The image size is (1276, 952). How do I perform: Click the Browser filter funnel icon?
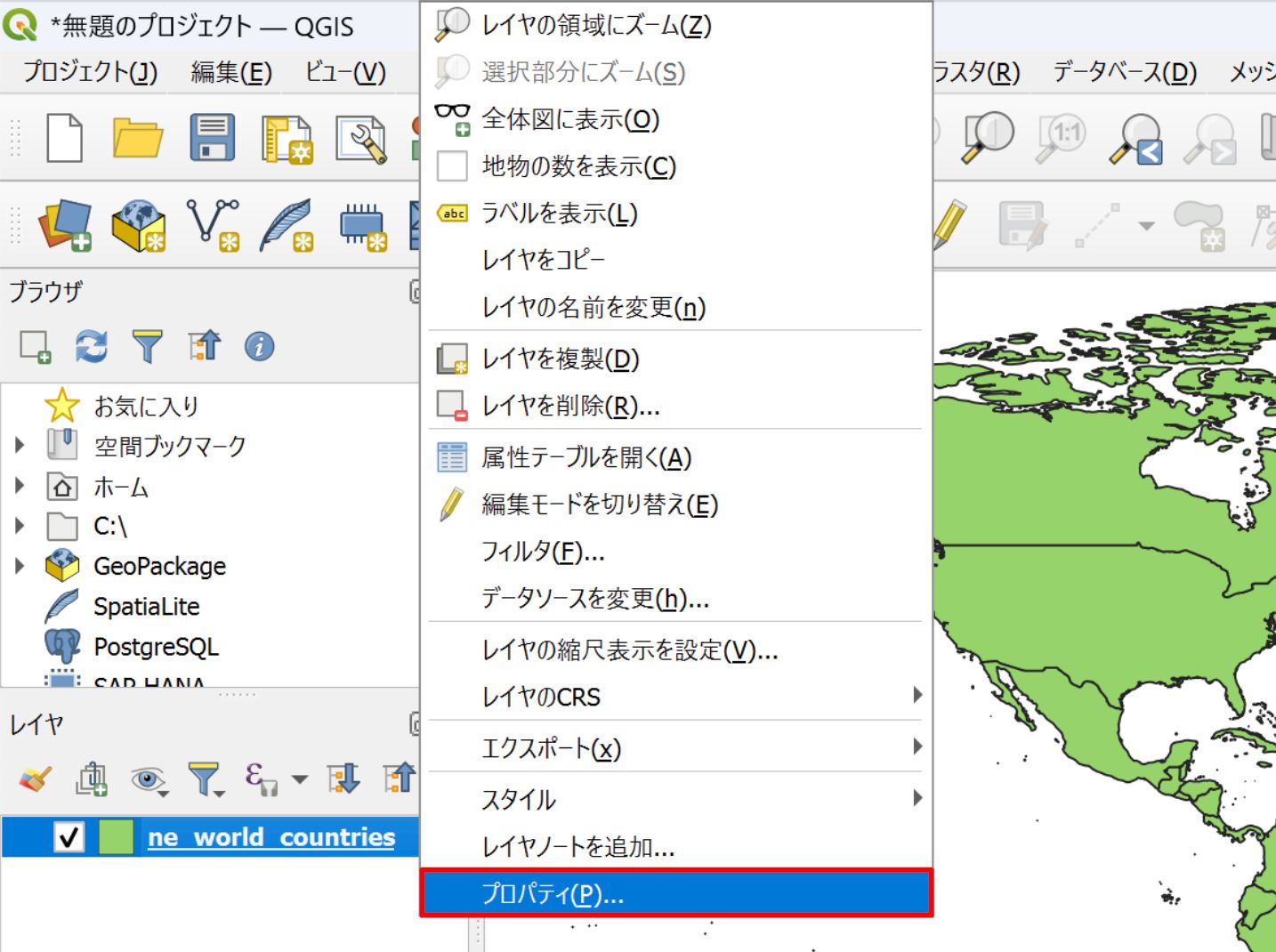pyautogui.click(x=148, y=346)
